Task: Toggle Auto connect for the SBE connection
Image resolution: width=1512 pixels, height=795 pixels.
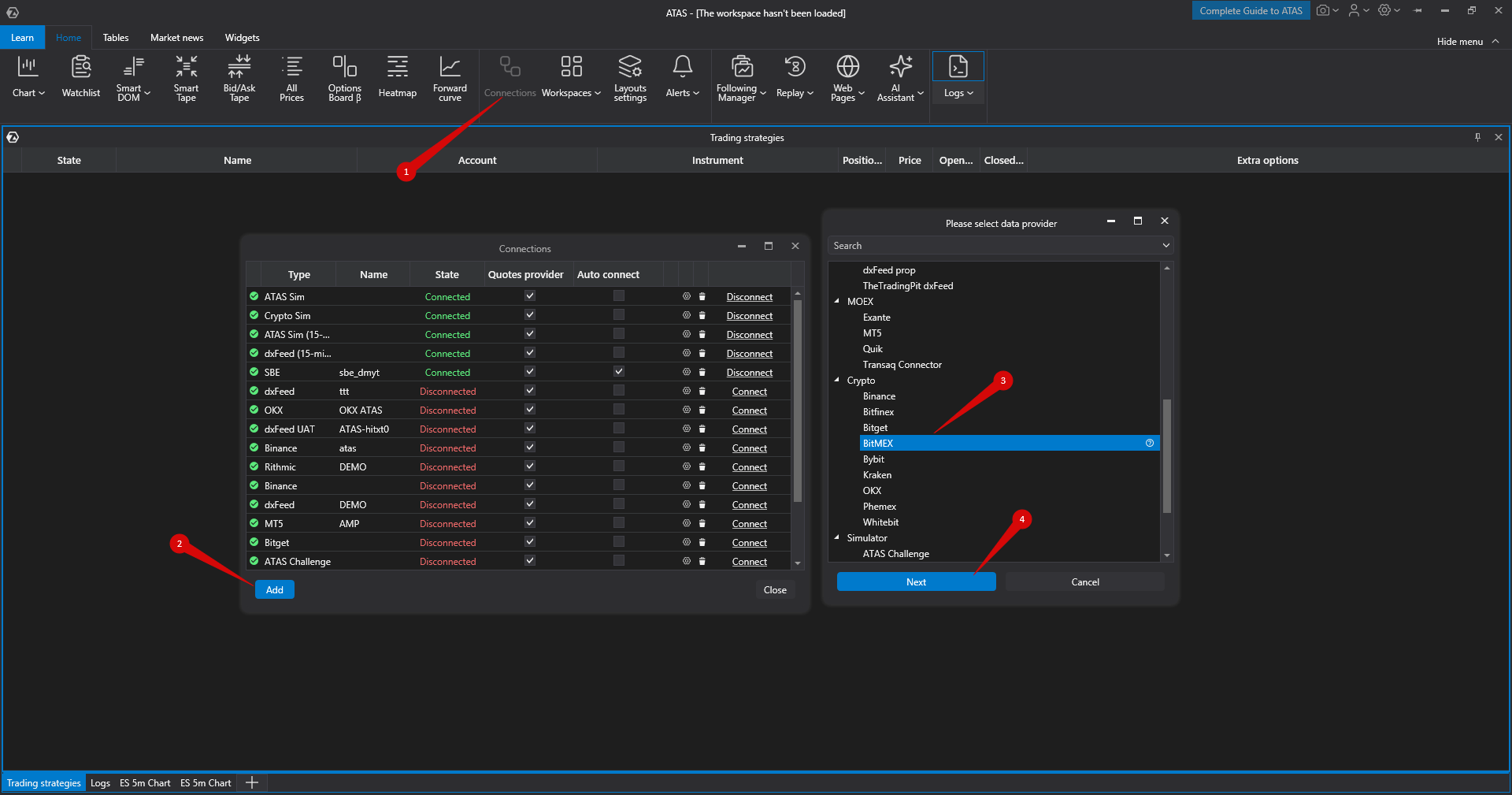Action: pos(619,372)
